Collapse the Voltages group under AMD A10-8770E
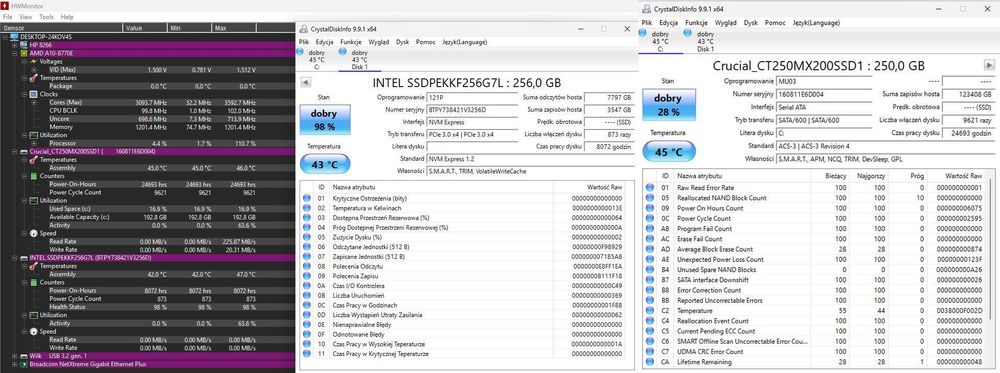Screen dimensions: 1000x373 point(25,61)
